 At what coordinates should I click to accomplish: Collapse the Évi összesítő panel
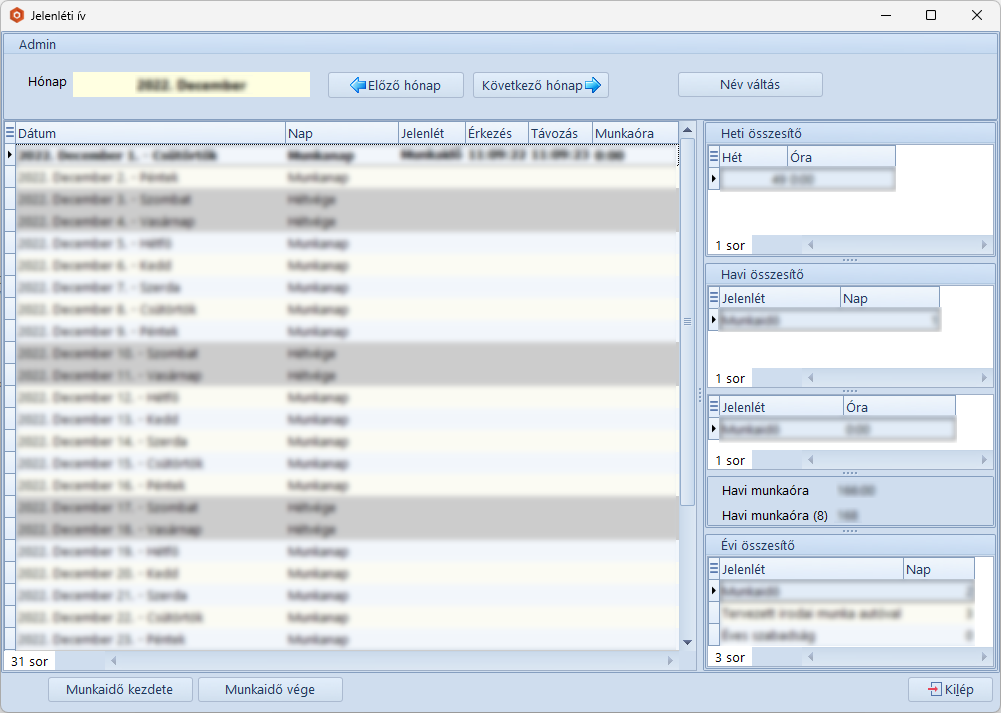(x=850, y=546)
